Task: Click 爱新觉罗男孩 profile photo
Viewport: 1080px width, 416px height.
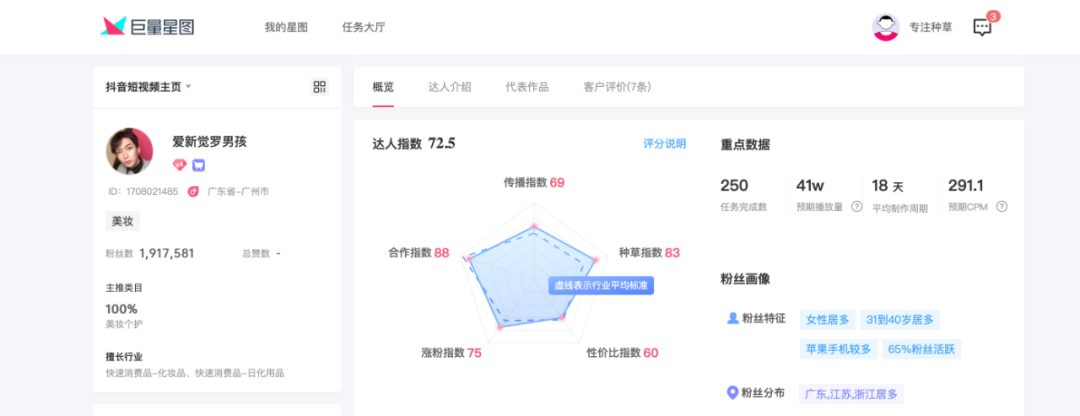Action: coord(129,151)
